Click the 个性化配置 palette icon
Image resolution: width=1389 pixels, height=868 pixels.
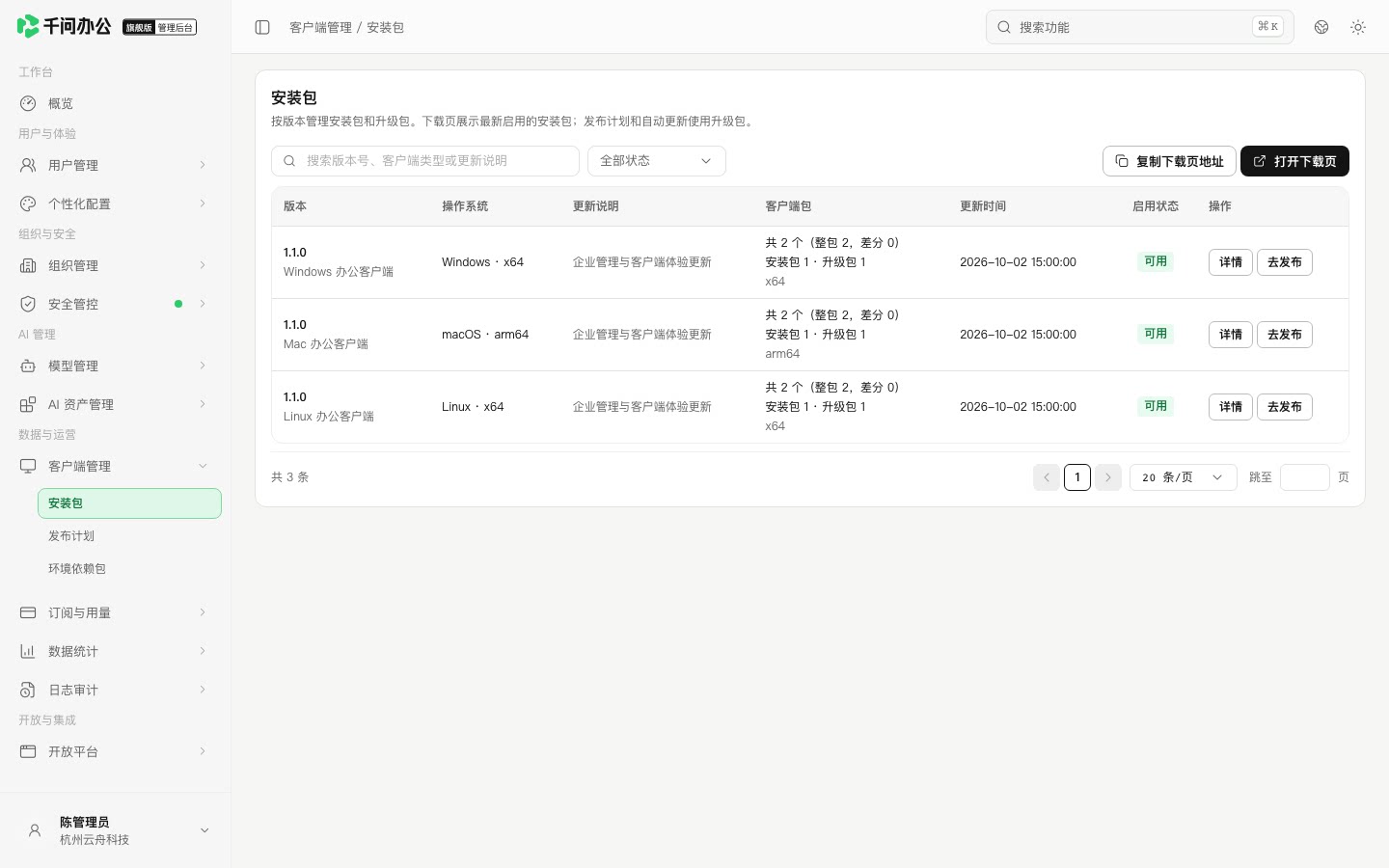(28, 203)
